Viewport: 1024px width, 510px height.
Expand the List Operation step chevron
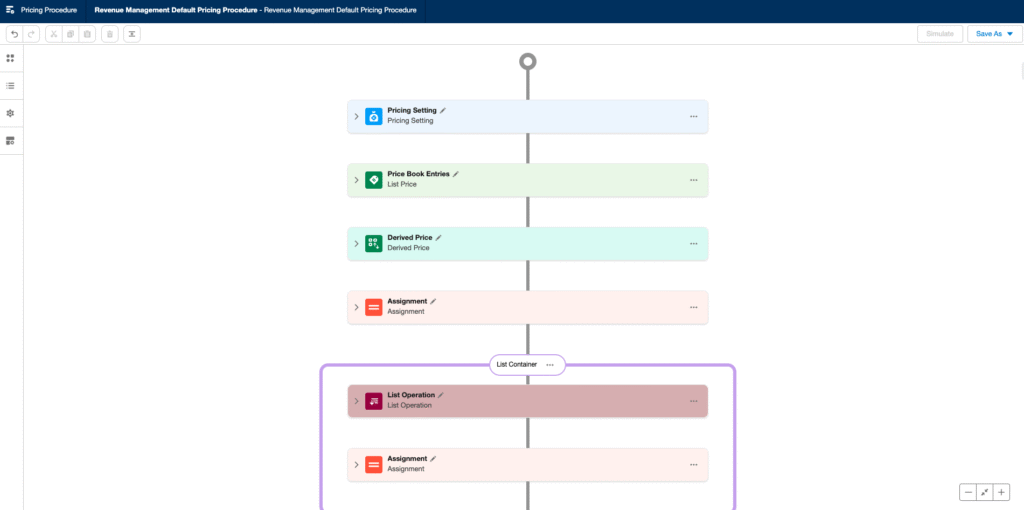pyautogui.click(x=356, y=401)
